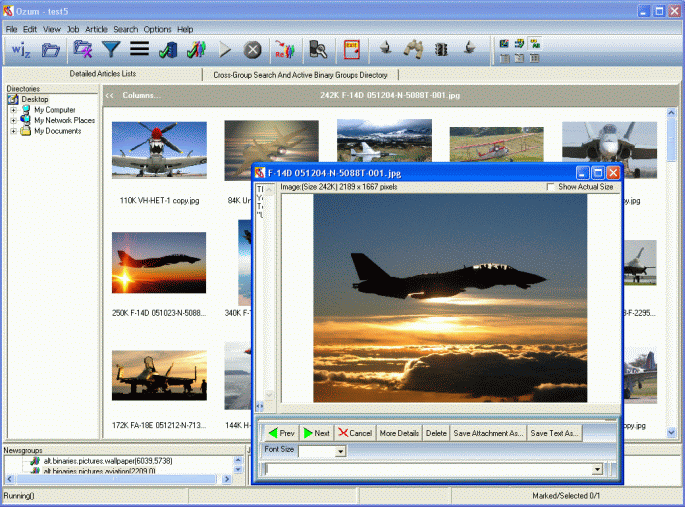This screenshot has width=685, height=507.
Task: Enable the Show Actual Size checkbox
Action: pos(552,187)
